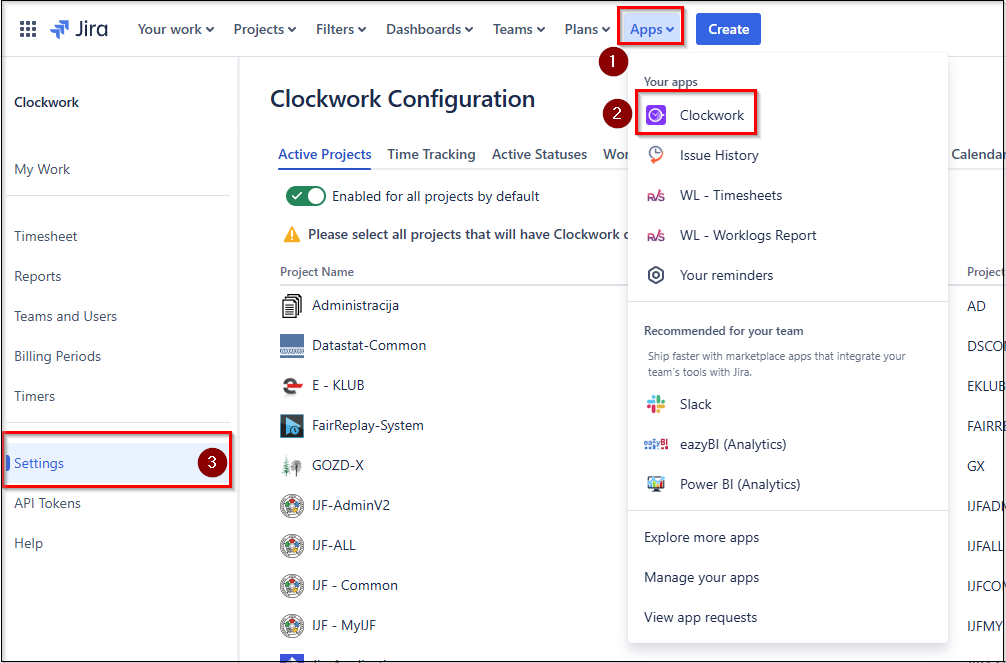
Task: Click the Issue History clock icon
Action: click(656, 155)
